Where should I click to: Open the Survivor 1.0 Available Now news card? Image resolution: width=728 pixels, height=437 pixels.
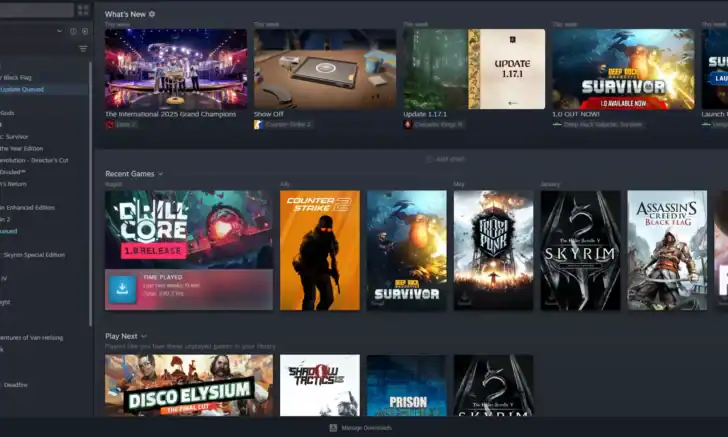click(x=624, y=69)
